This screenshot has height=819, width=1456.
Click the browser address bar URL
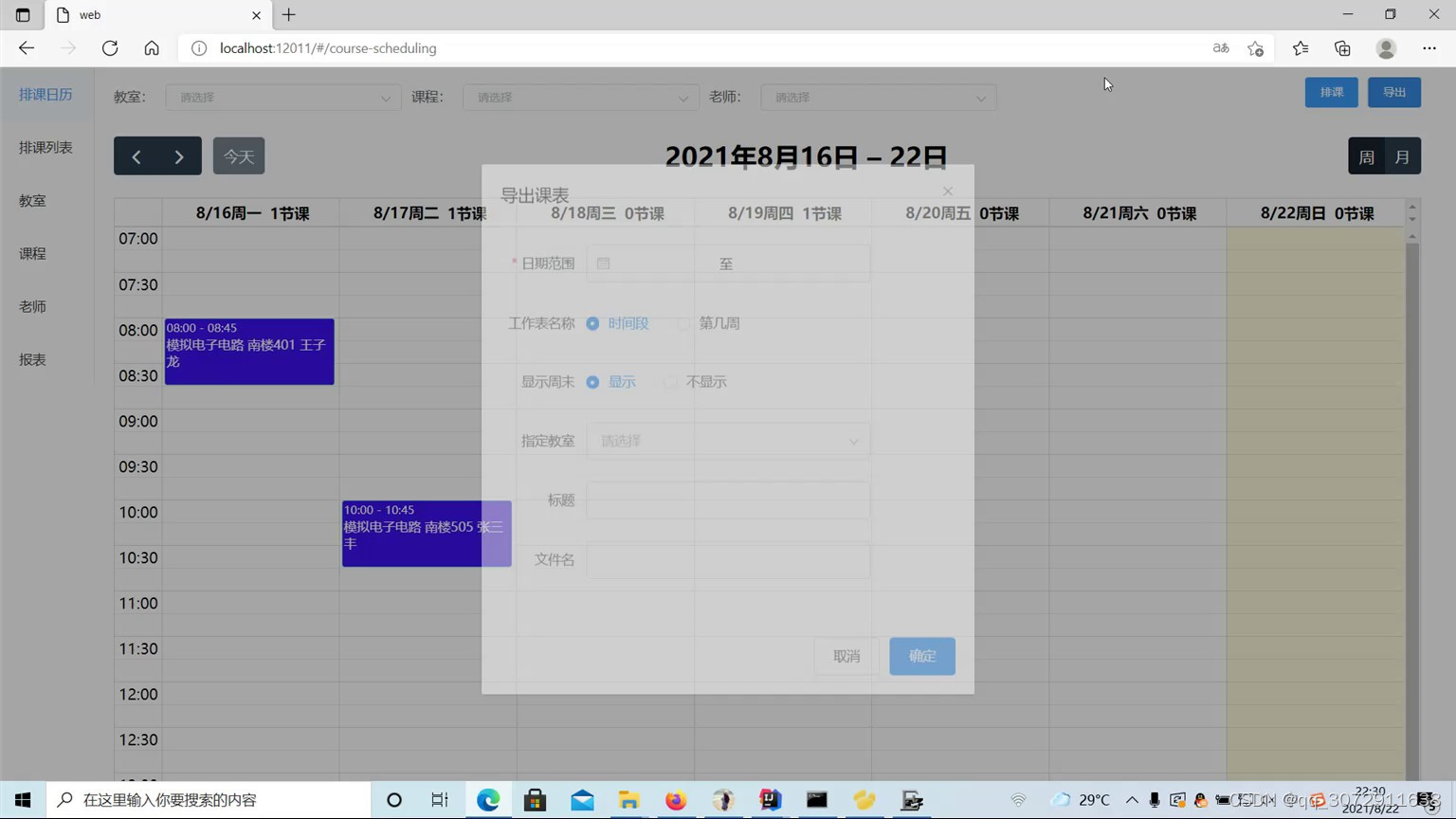point(328,48)
